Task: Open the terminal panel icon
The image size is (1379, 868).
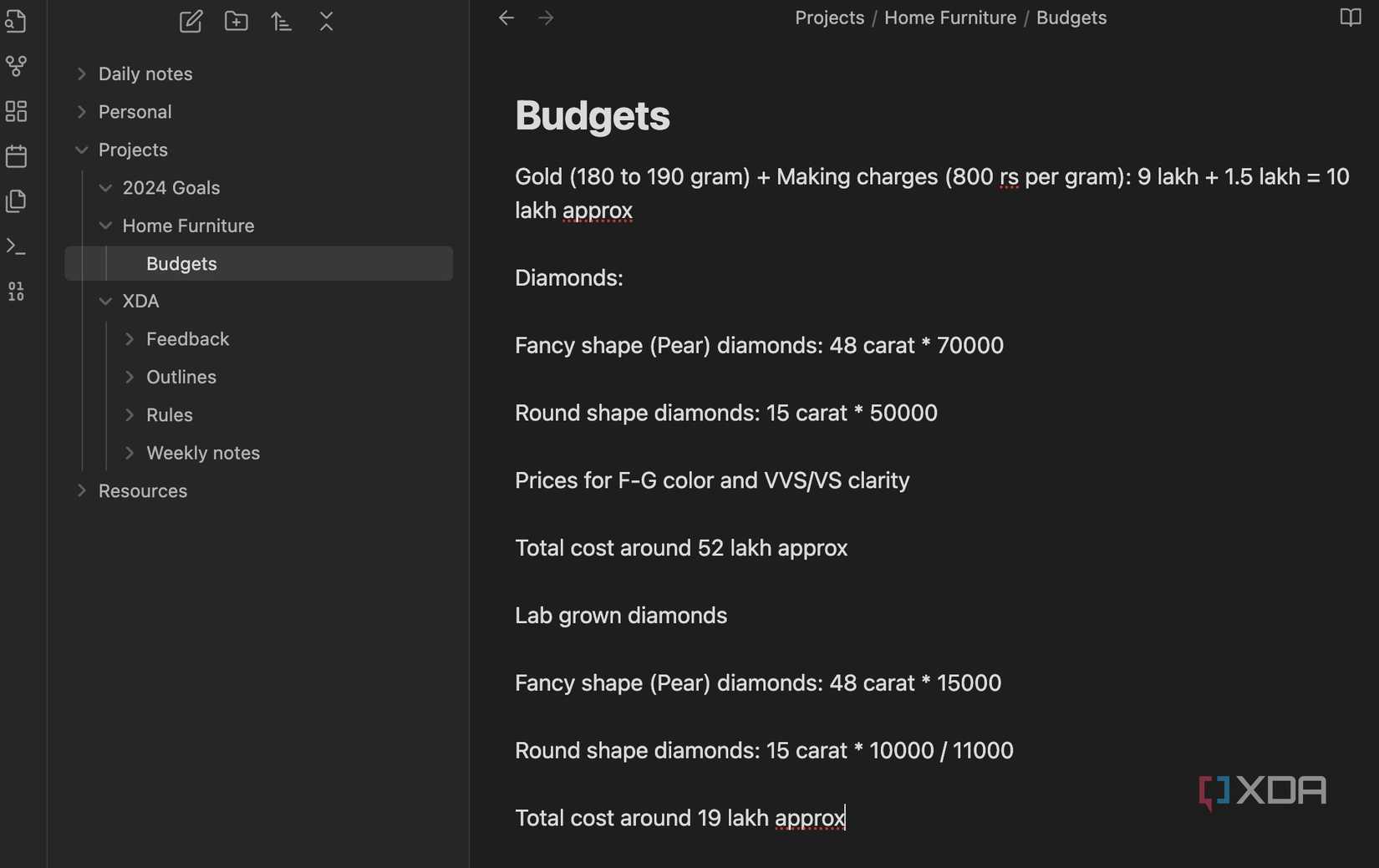Action: 16,246
